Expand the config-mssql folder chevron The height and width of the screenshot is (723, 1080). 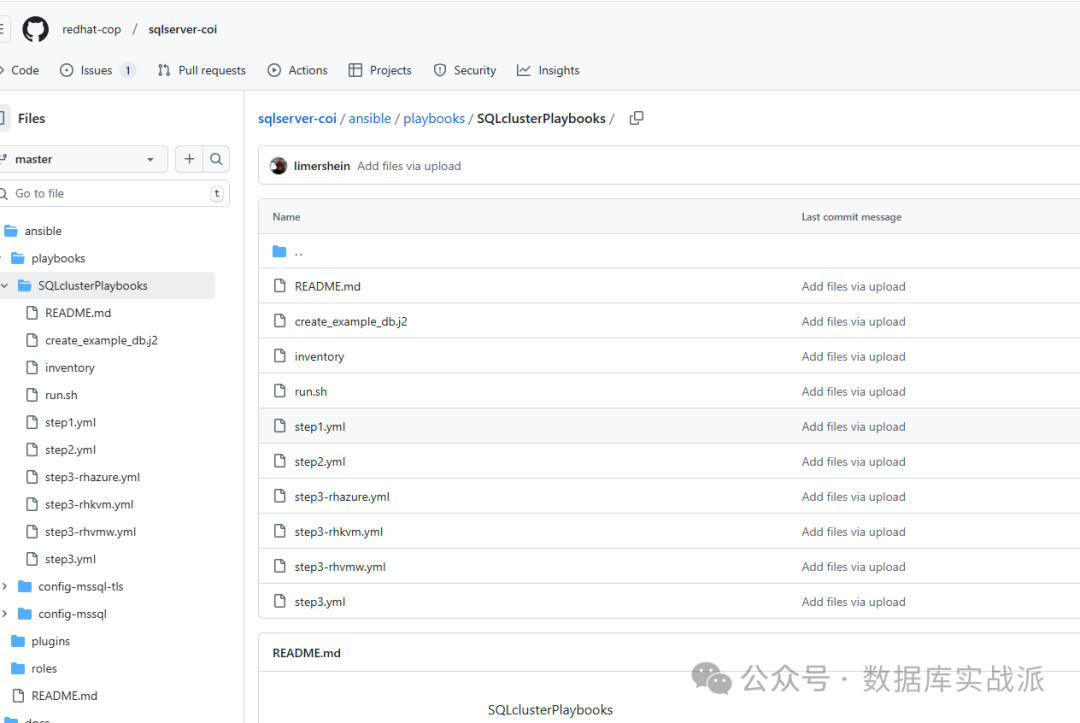5,614
